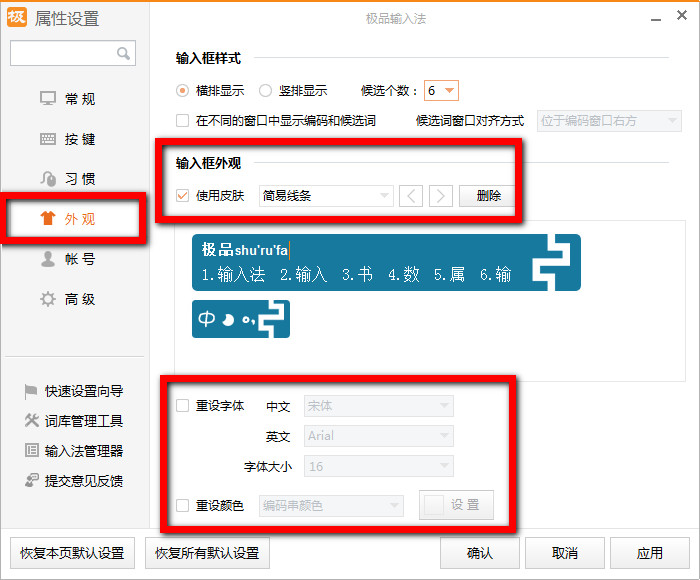Click the sidebar search input field

pos(62,53)
